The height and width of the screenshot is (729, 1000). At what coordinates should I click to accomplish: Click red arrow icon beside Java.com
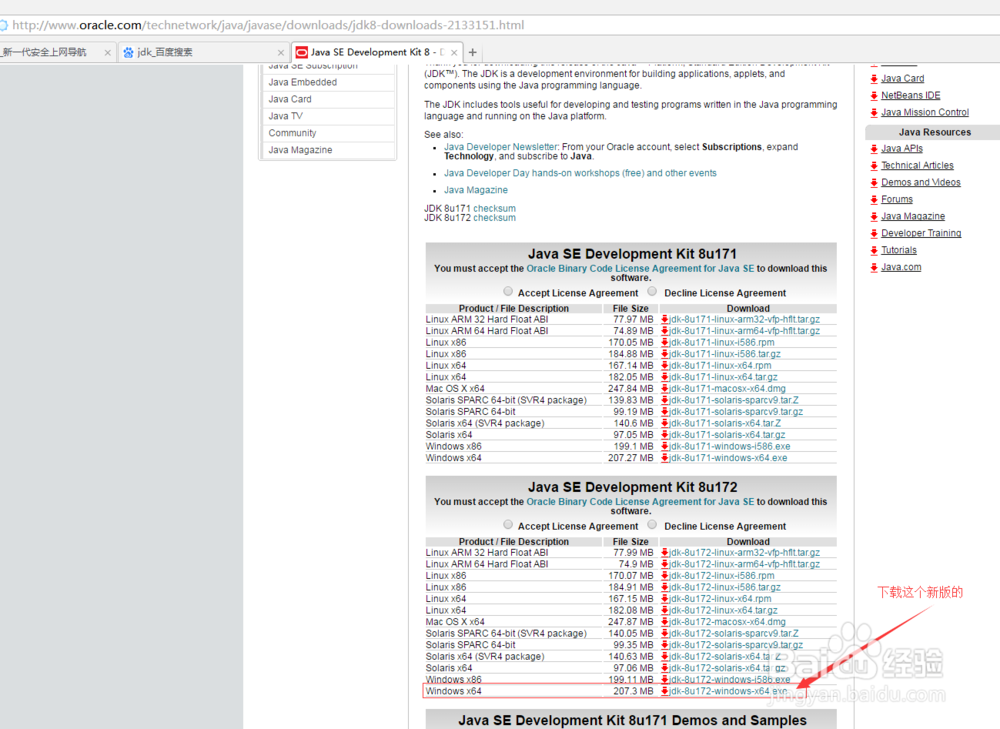[x=874, y=267]
